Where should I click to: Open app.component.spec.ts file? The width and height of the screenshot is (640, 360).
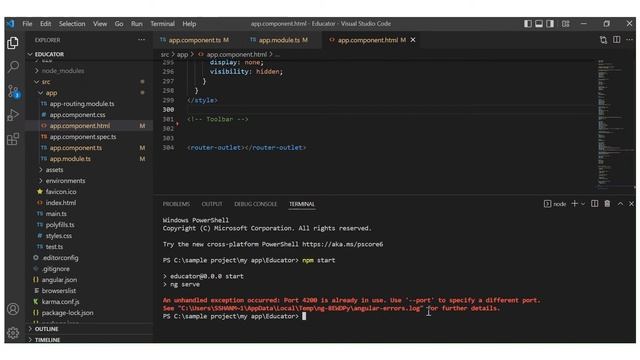(89, 137)
